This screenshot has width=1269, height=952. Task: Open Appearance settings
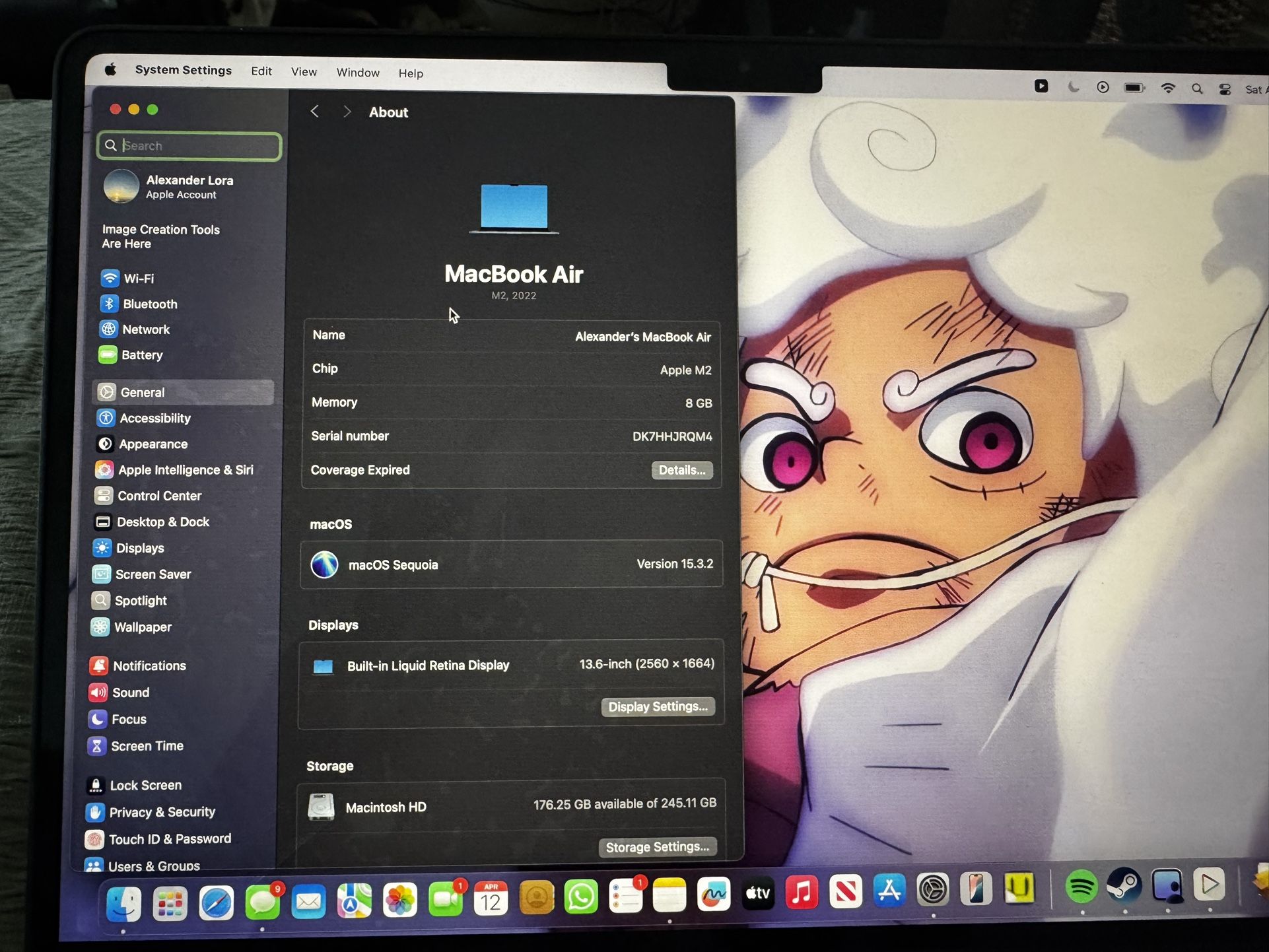pos(142,444)
